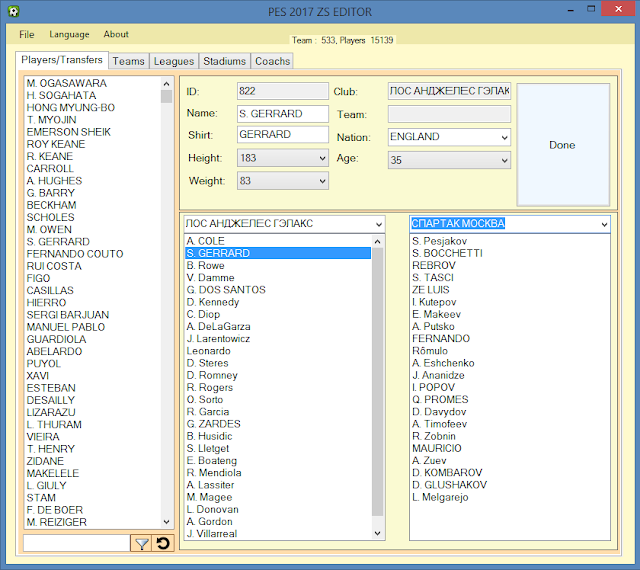Image resolution: width=640 pixels, height=570 pixels.
Task: Select highlighted S. GERRARD in Galaxy squad
Action: [x=278, y=253]
